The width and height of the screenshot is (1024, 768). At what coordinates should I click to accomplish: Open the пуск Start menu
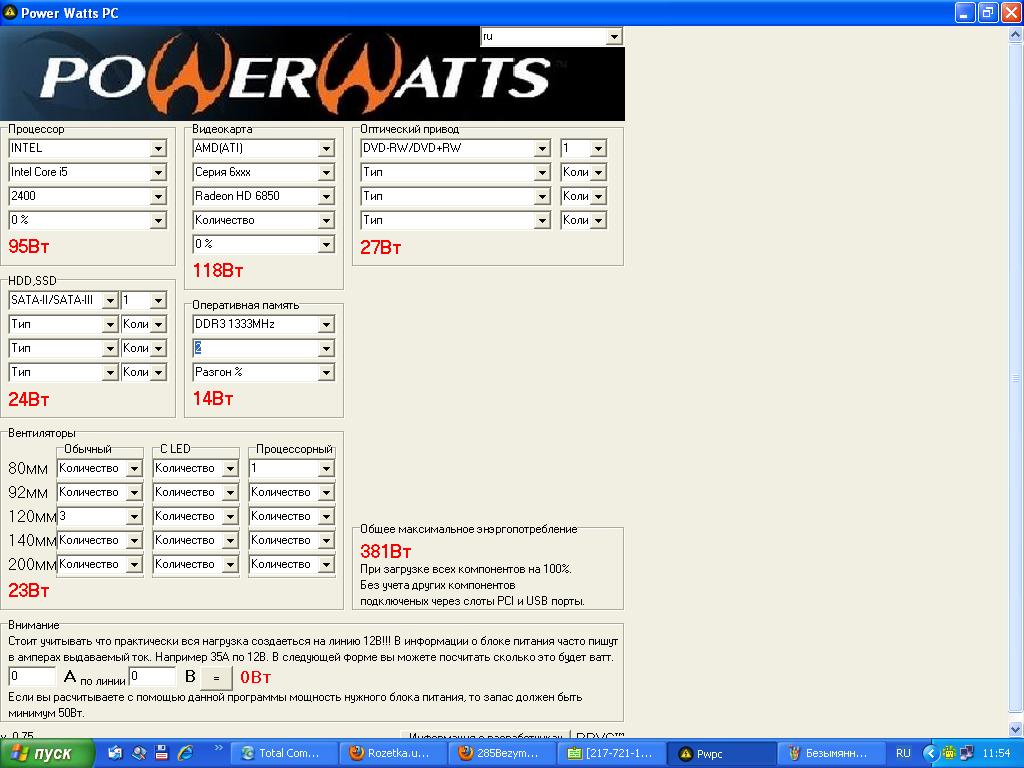point(47,754)
